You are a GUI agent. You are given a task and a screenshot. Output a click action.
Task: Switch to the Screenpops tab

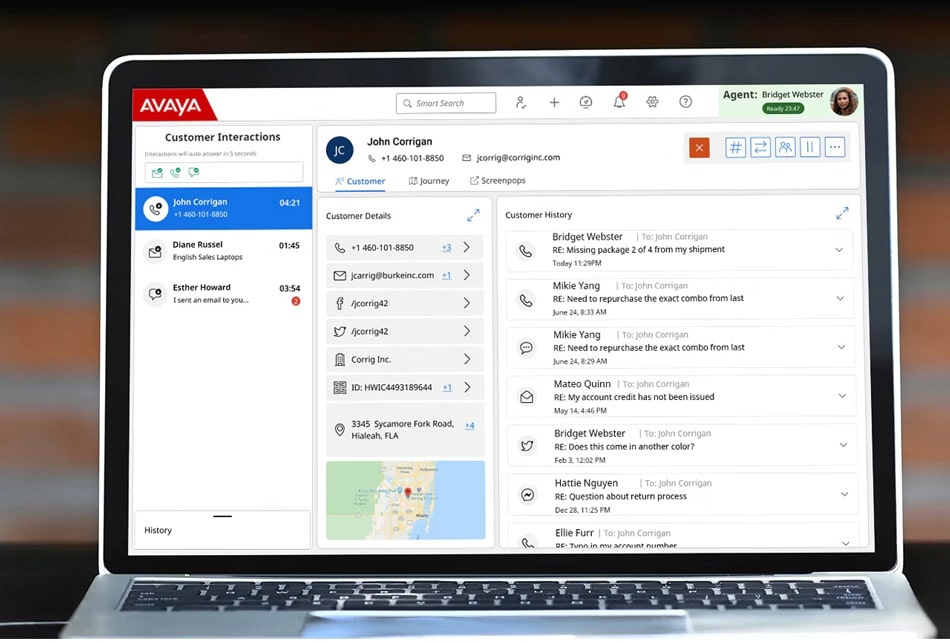(x=498, y=181)
